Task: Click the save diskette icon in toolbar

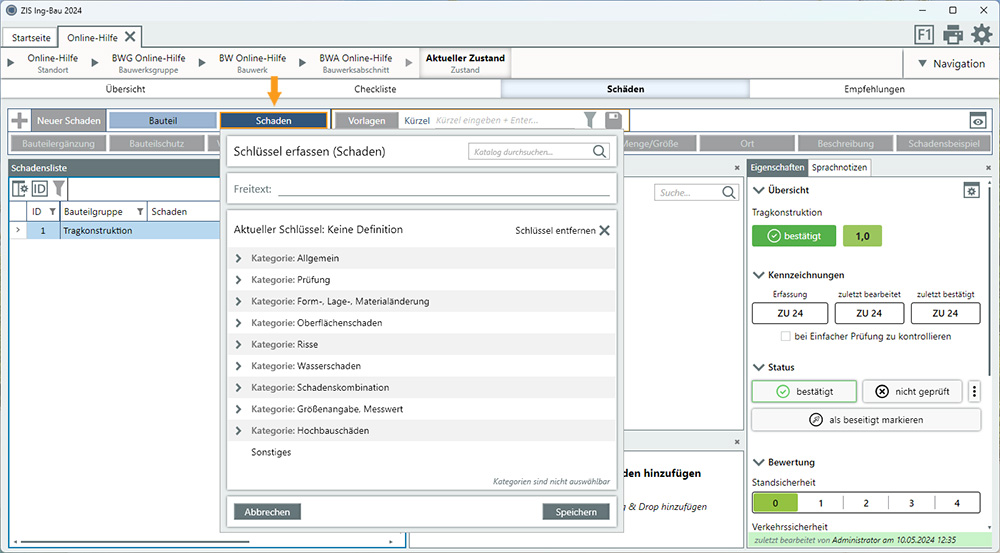Action: click(613, 120)
